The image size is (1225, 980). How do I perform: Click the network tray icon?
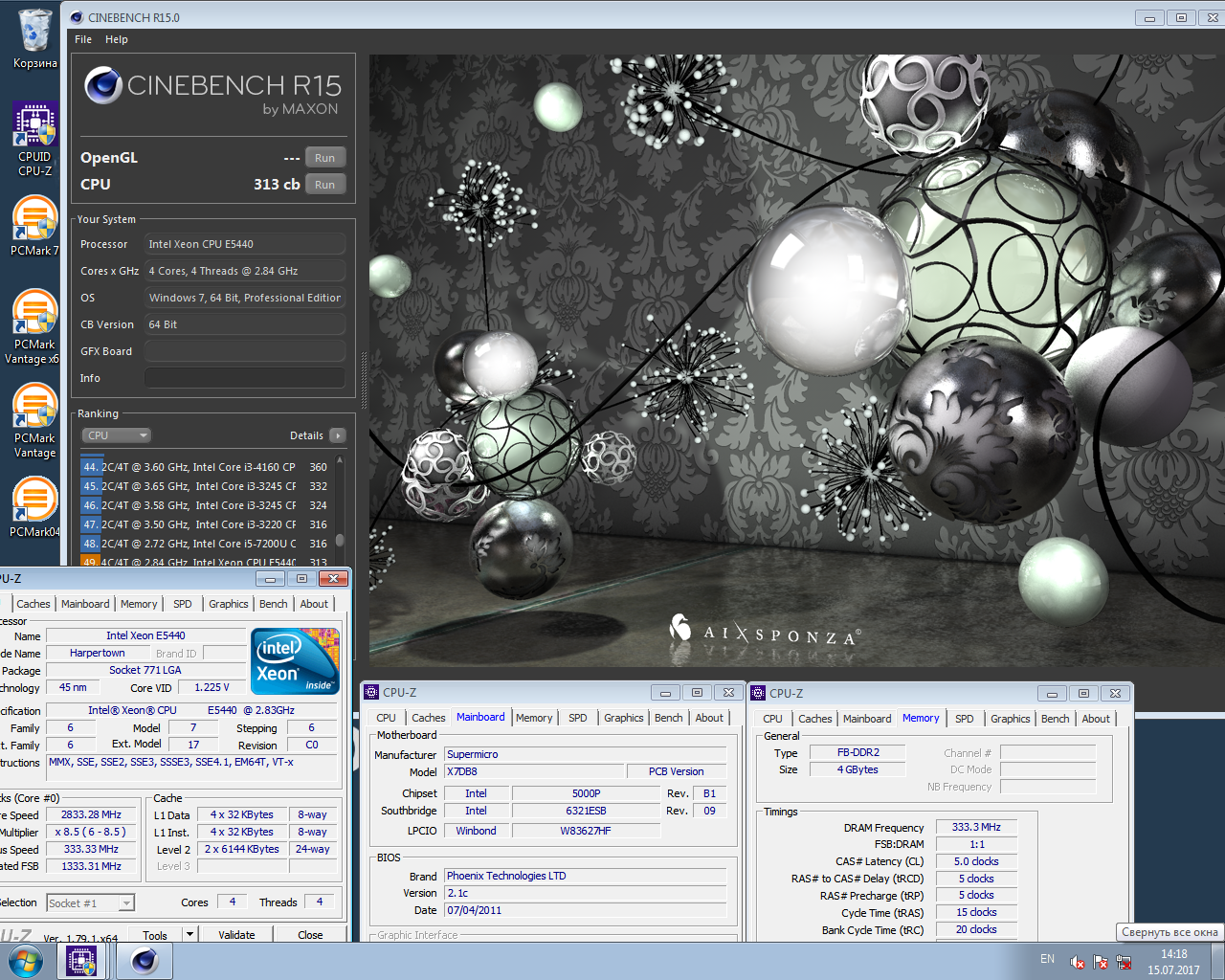point(1124,962)
